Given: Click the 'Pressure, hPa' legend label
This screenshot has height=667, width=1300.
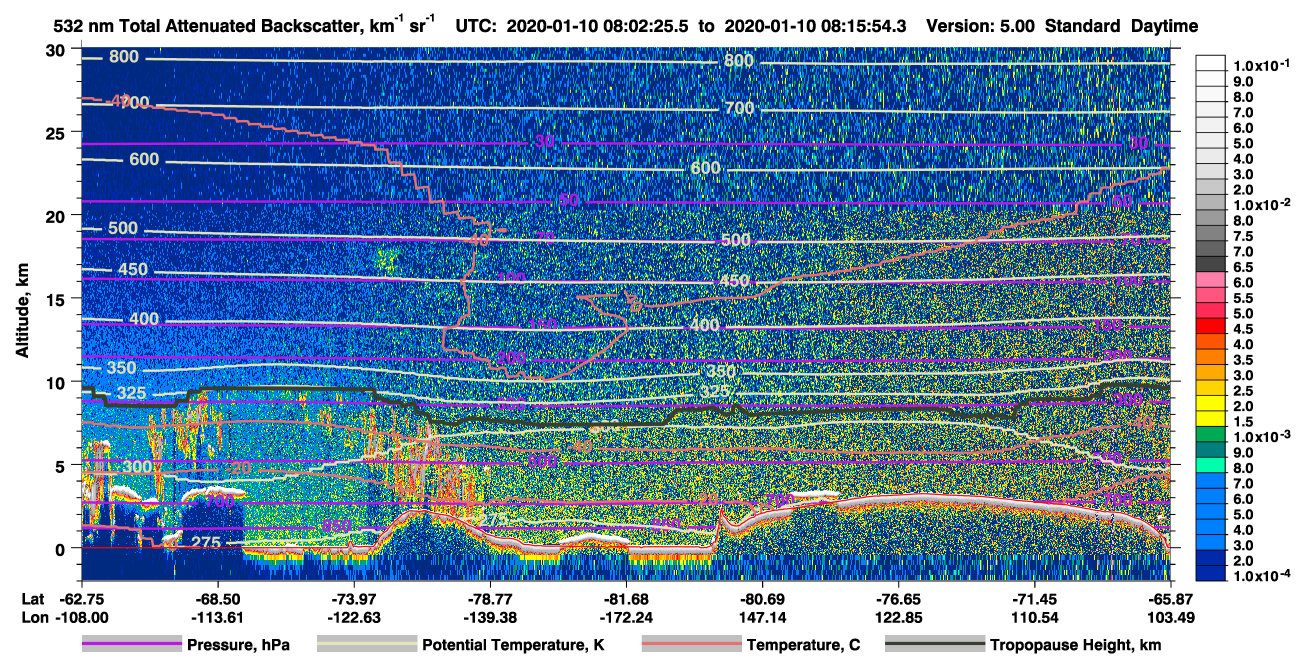Looking at the screenshot, I should (238, 645).
